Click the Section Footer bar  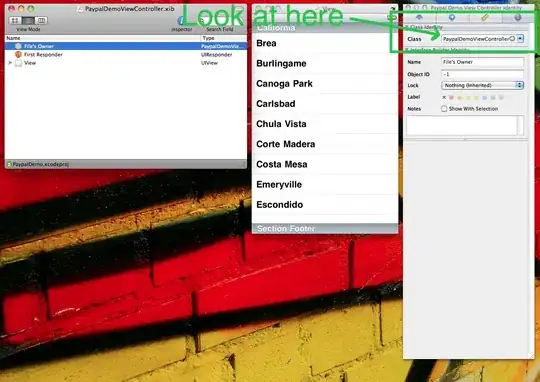pyautogui.click(x=325, y=228)
